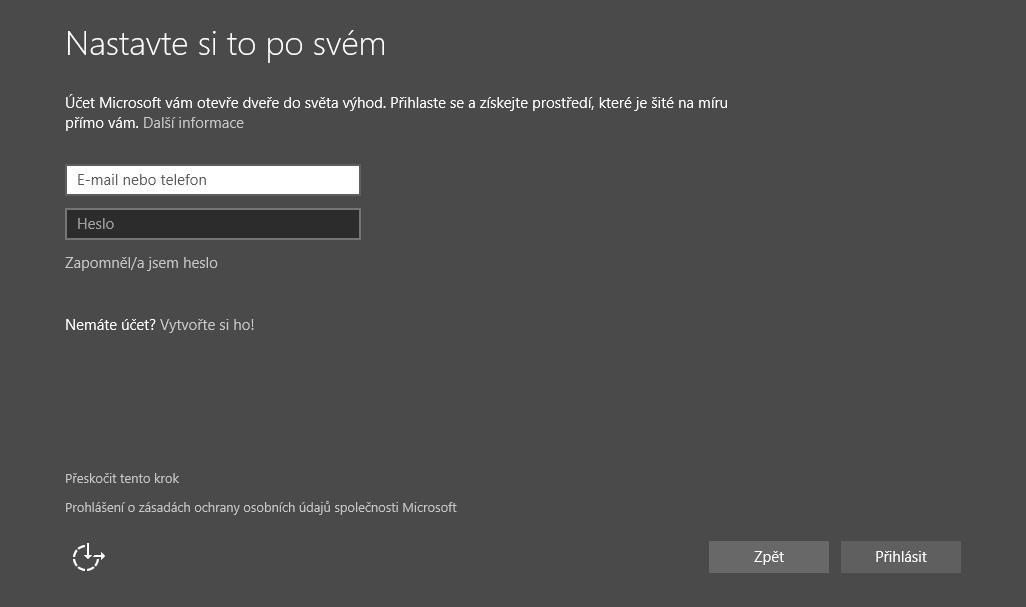The width and height of the screenshot is (1026, 607).
Task: Focus the Heslo password field
Action: coord(212,224)
